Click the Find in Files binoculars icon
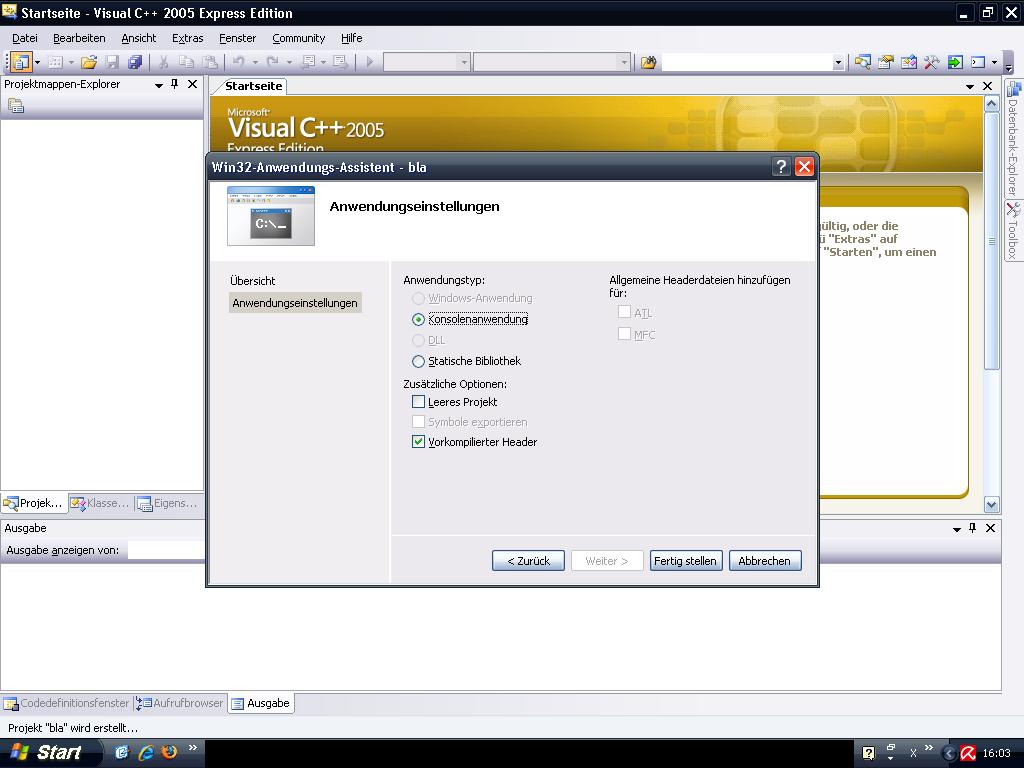The width and height of the screenshot is (1024, 768). (648, 62)
